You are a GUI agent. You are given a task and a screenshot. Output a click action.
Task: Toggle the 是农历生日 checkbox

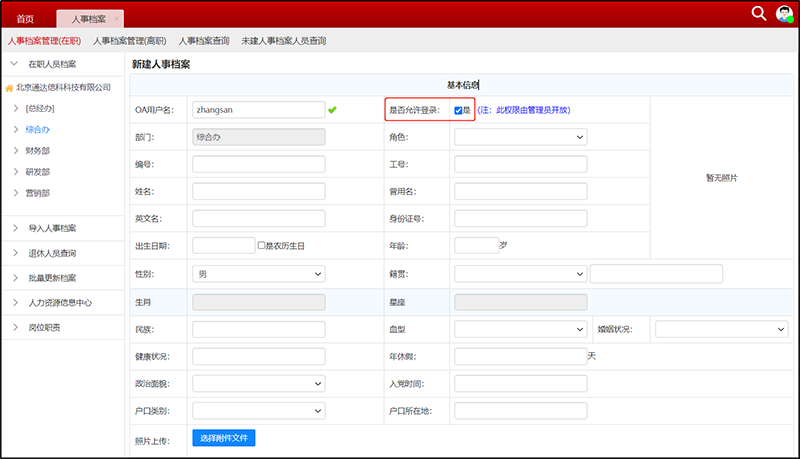coord(261,245)
